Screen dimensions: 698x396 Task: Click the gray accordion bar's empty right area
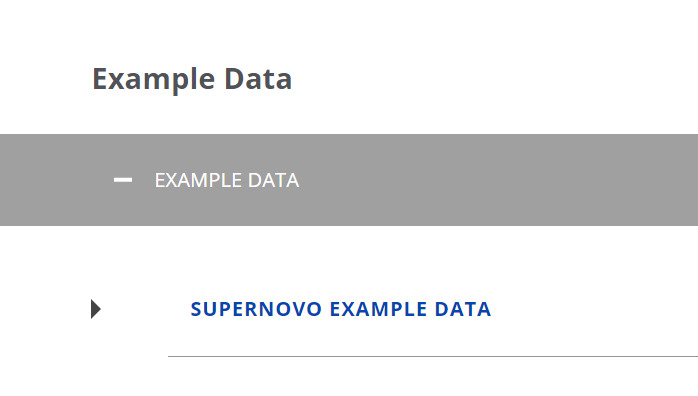[x=499, y=180]
